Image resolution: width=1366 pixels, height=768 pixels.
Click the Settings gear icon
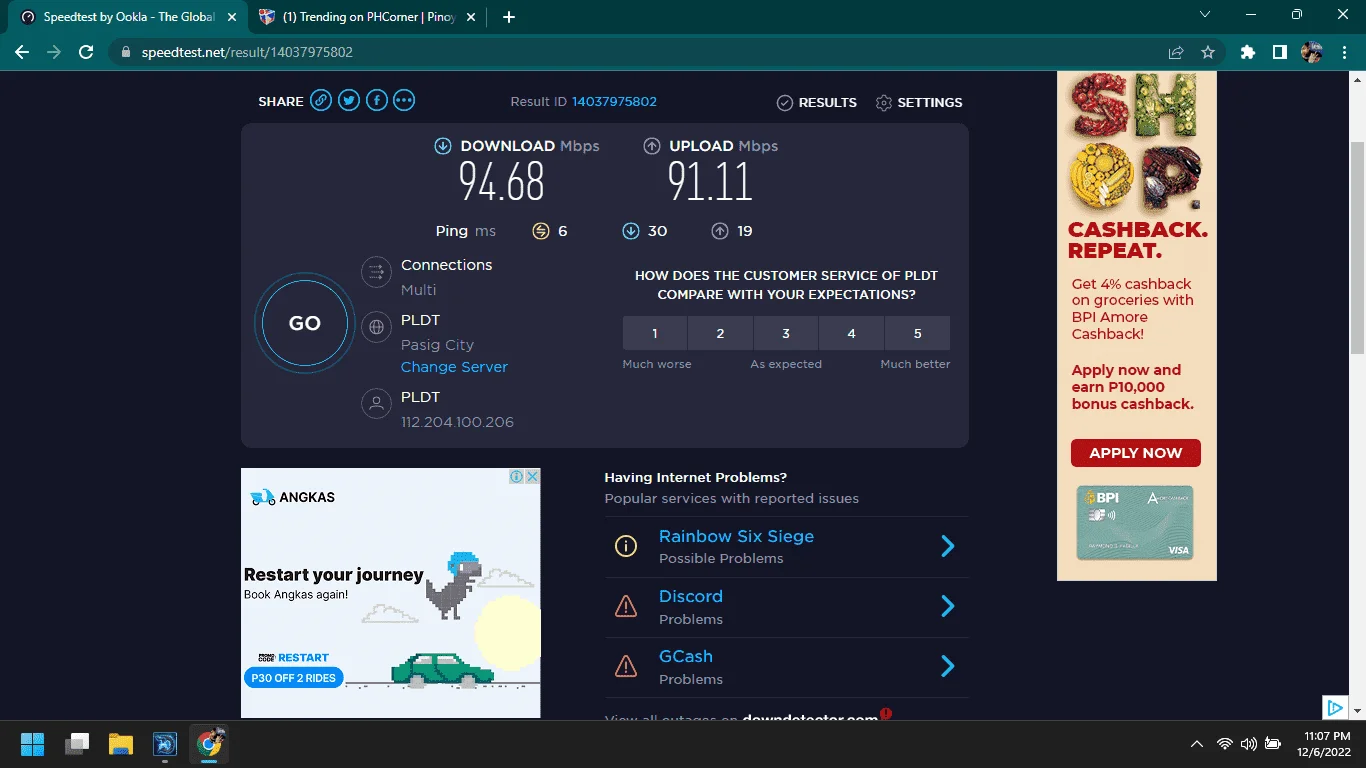pos(883,103)
